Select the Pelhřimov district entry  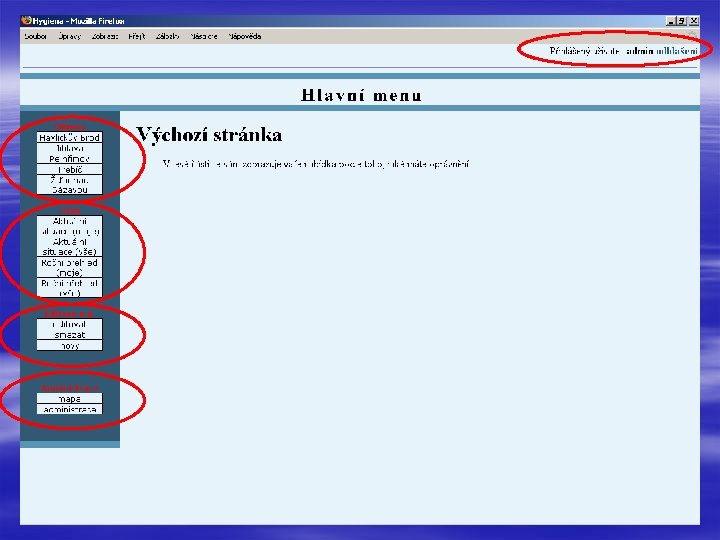tap(69, 159)
